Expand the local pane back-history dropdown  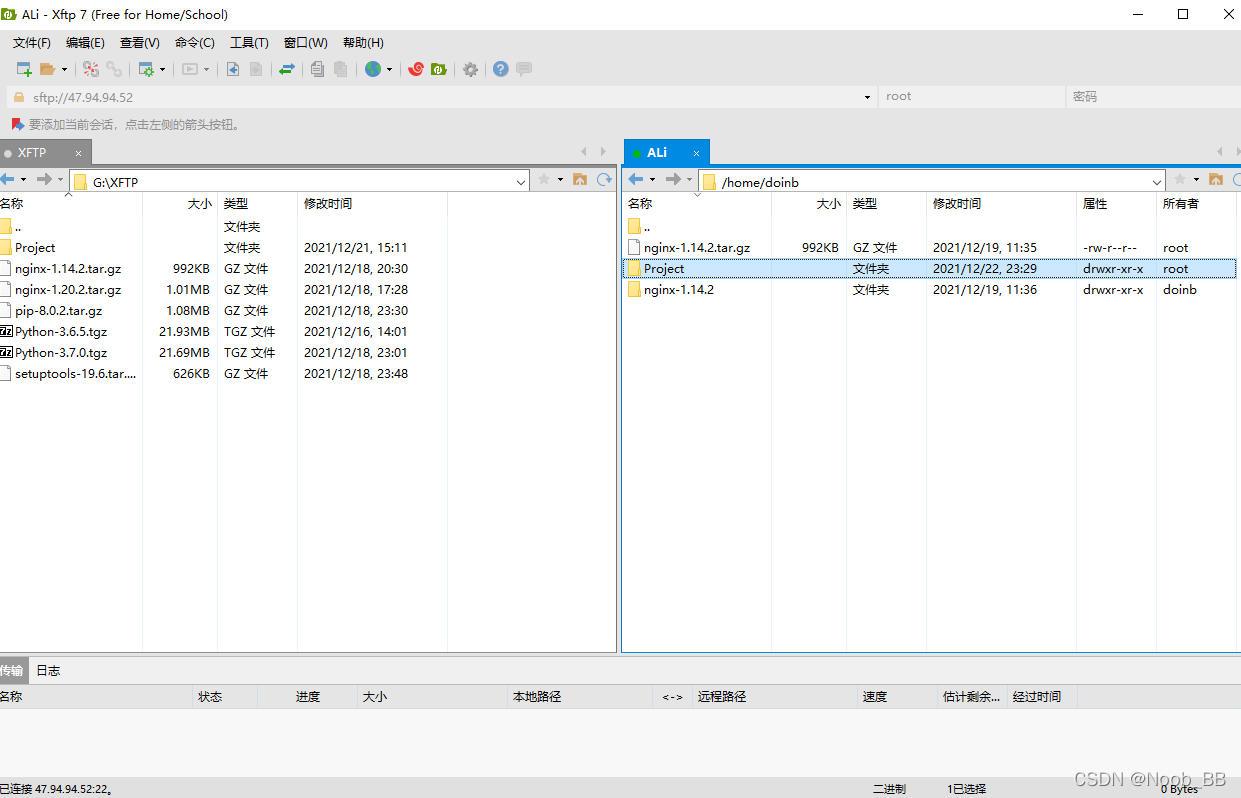click(x=24, y=180)
